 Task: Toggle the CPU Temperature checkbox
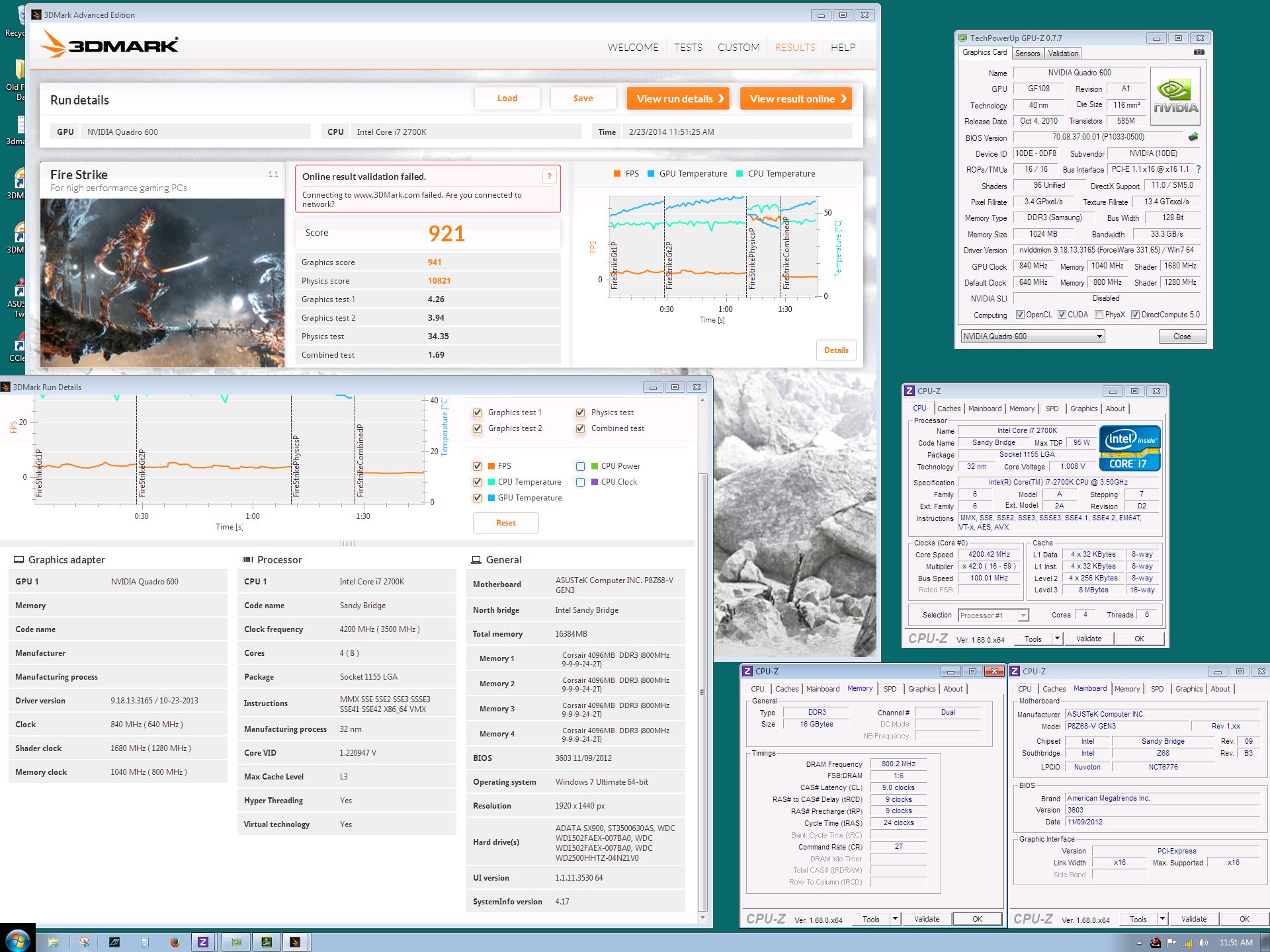[x=477, y=482]
